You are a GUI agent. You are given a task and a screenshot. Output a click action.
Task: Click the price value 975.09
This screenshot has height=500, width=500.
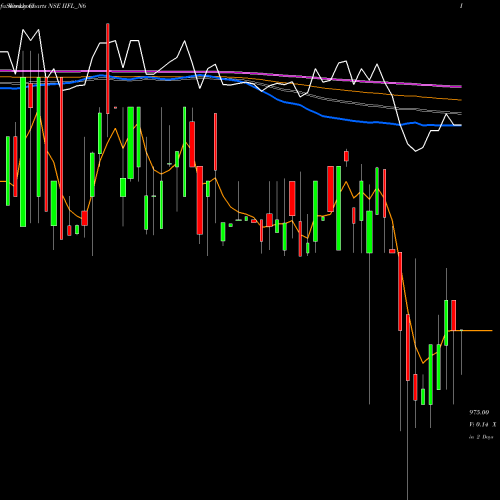tap(479, 412)
